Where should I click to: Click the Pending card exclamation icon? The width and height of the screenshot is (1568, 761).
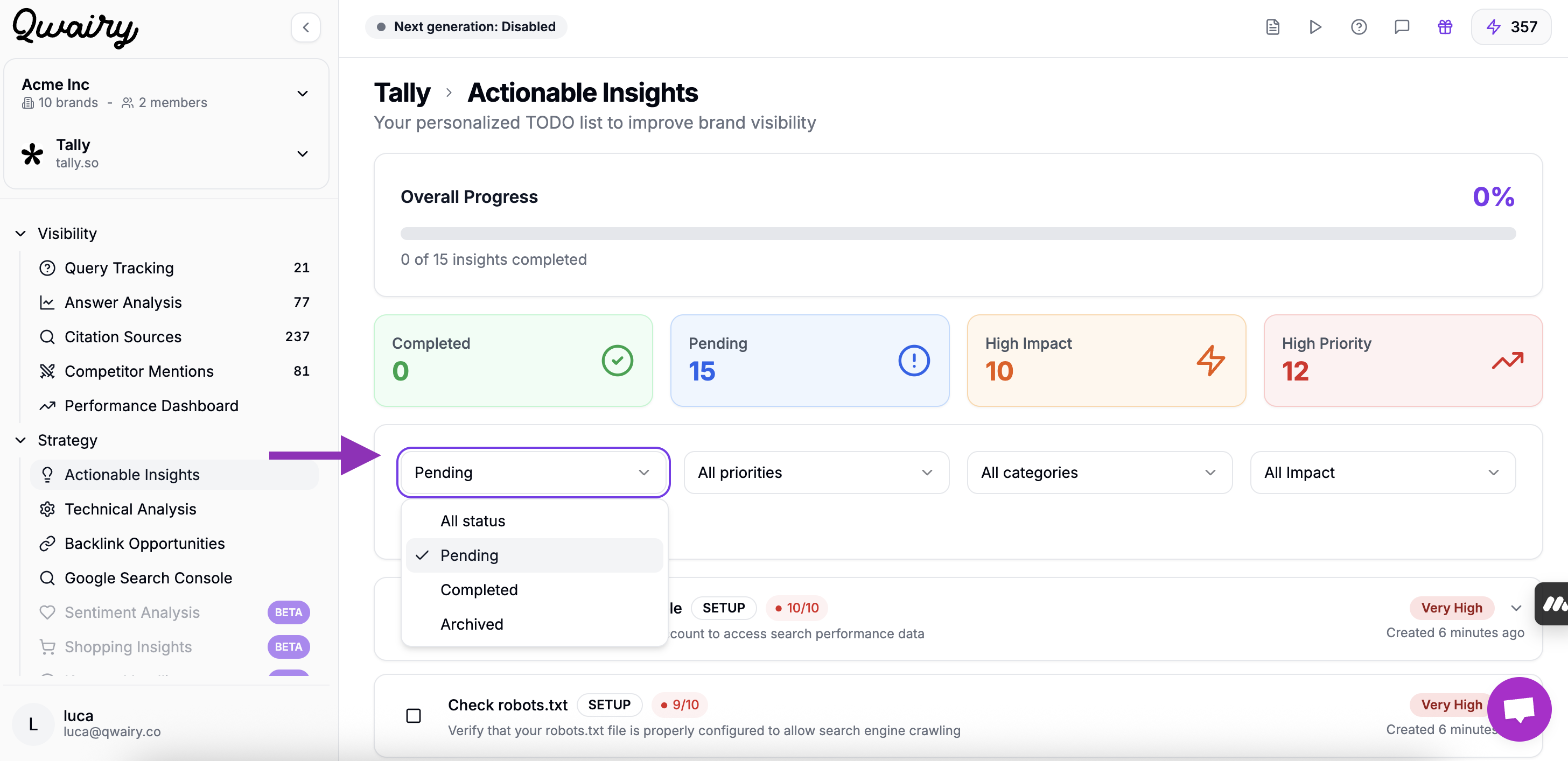click(914, 361)
